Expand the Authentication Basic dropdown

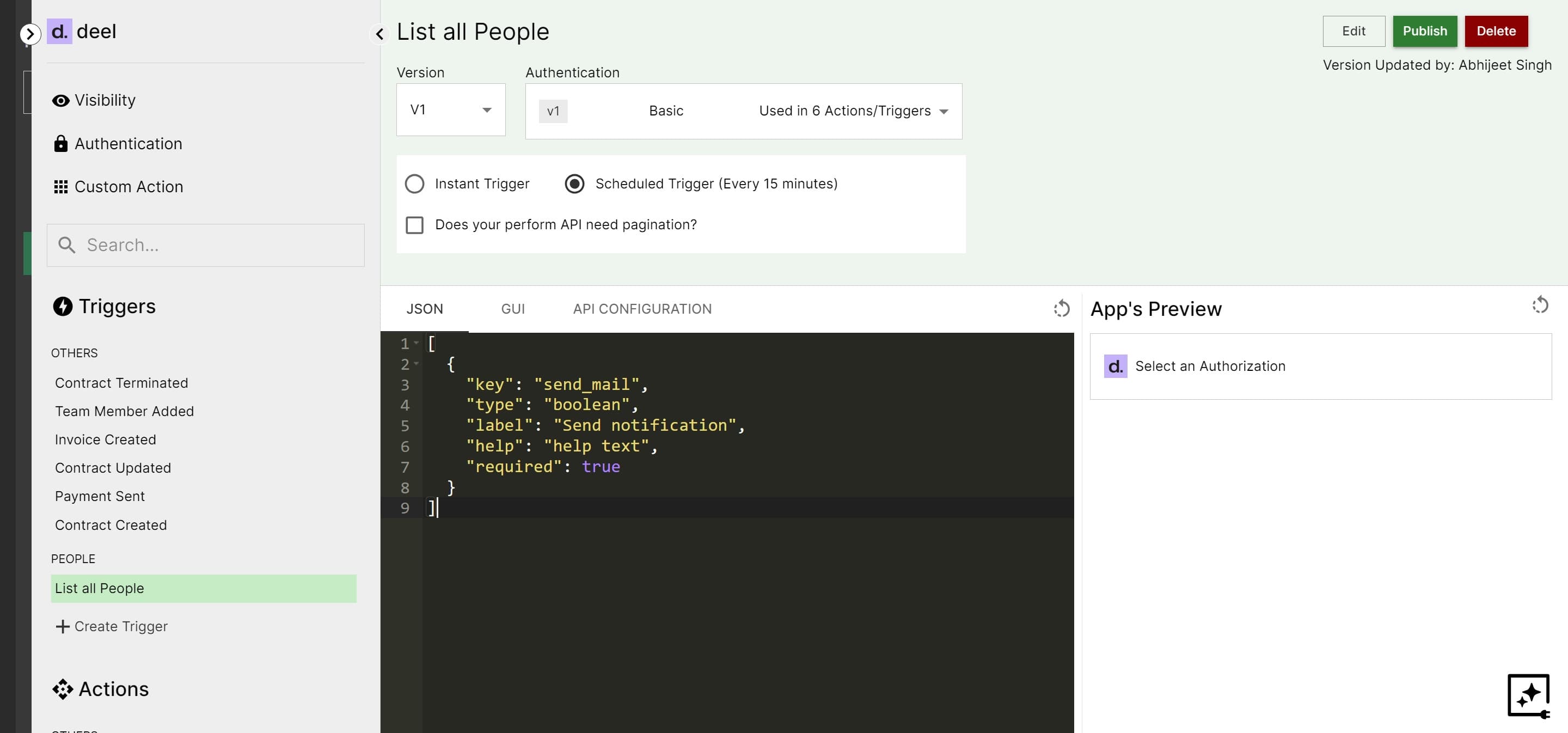[743, 112]
